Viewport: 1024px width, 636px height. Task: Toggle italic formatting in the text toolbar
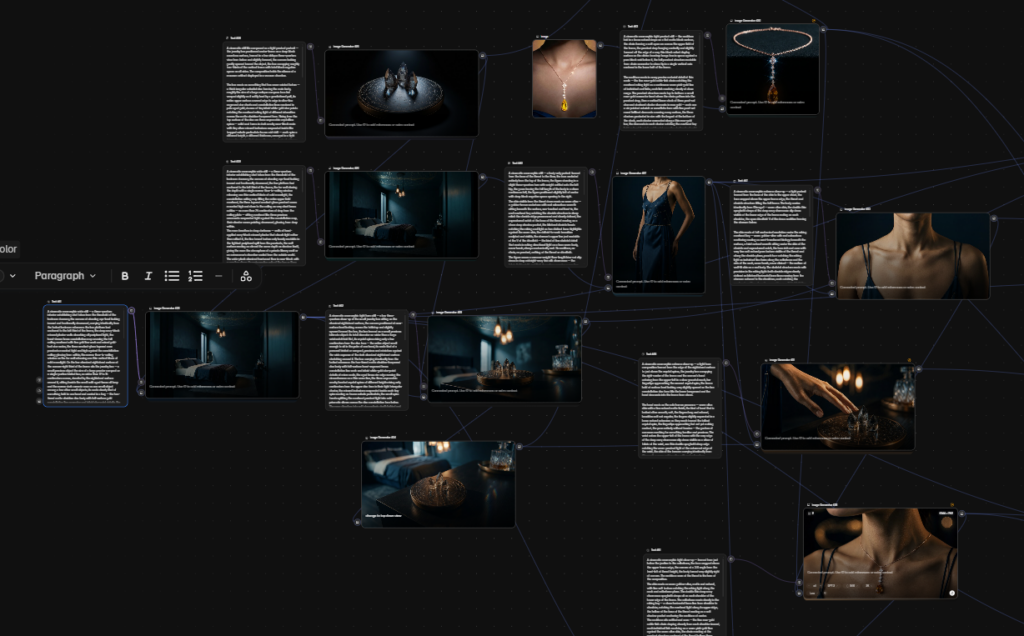coord(148,276)
